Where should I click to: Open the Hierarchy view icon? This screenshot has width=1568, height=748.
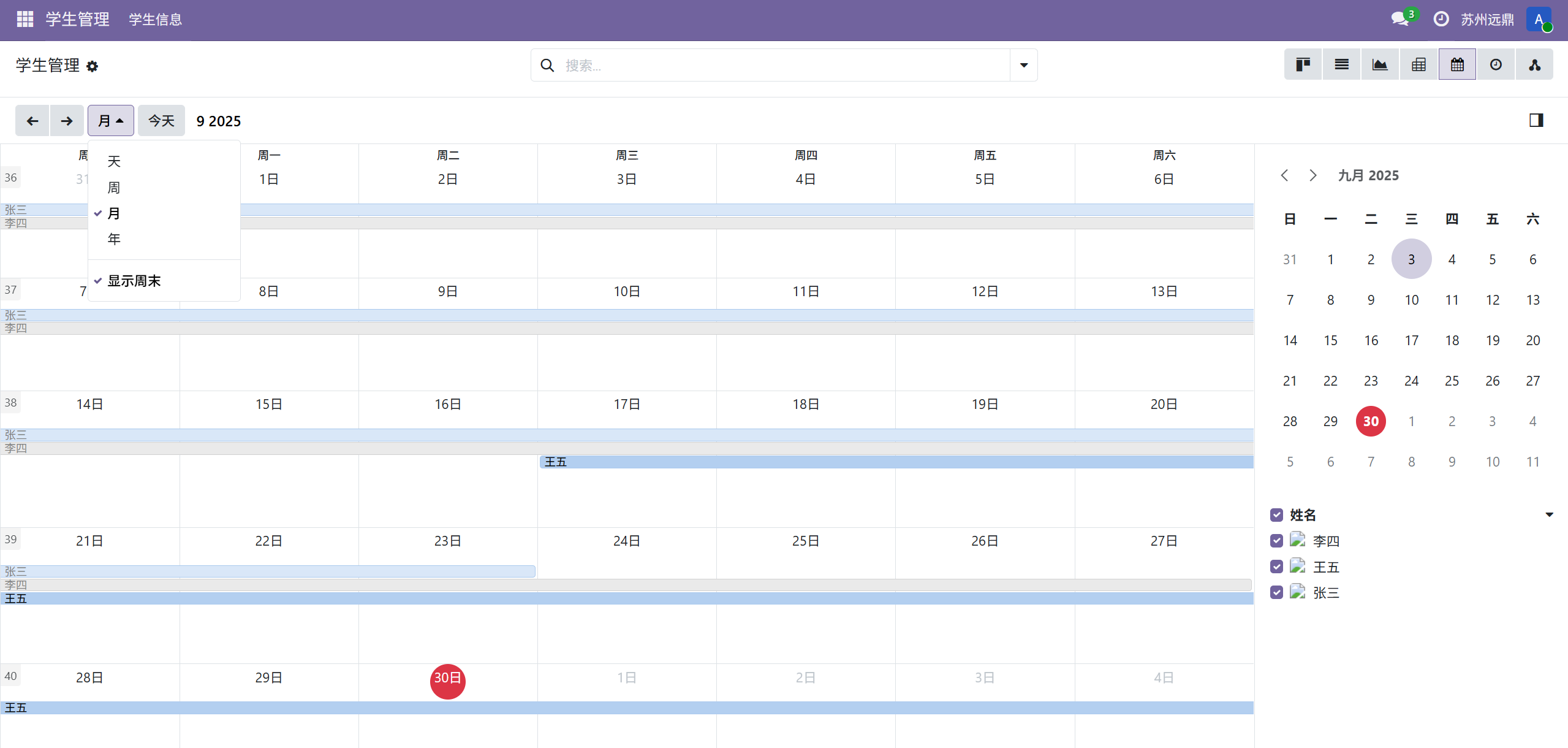tap(1534, 65)
